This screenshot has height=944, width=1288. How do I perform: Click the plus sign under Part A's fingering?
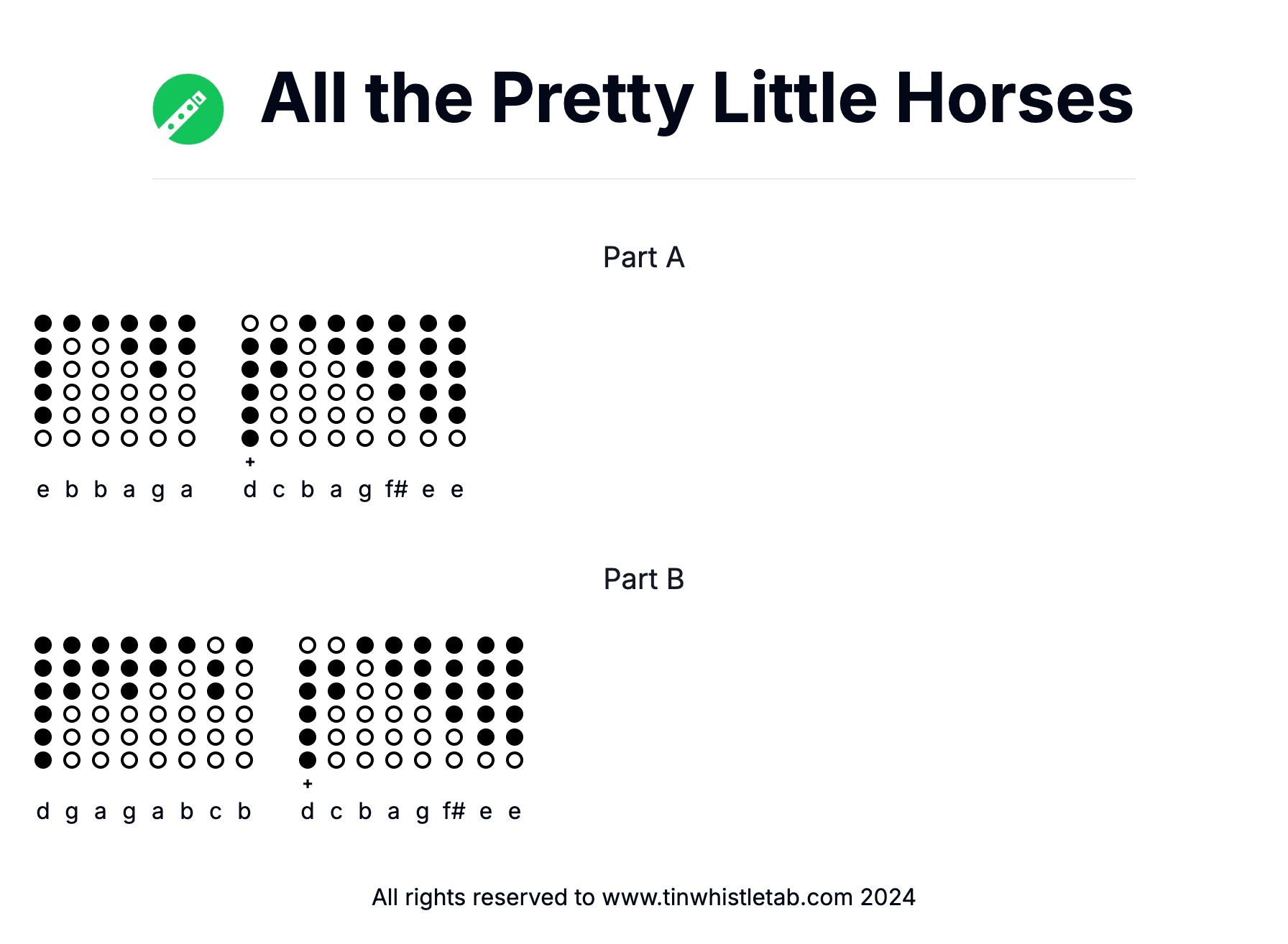[x=250, y=462]
